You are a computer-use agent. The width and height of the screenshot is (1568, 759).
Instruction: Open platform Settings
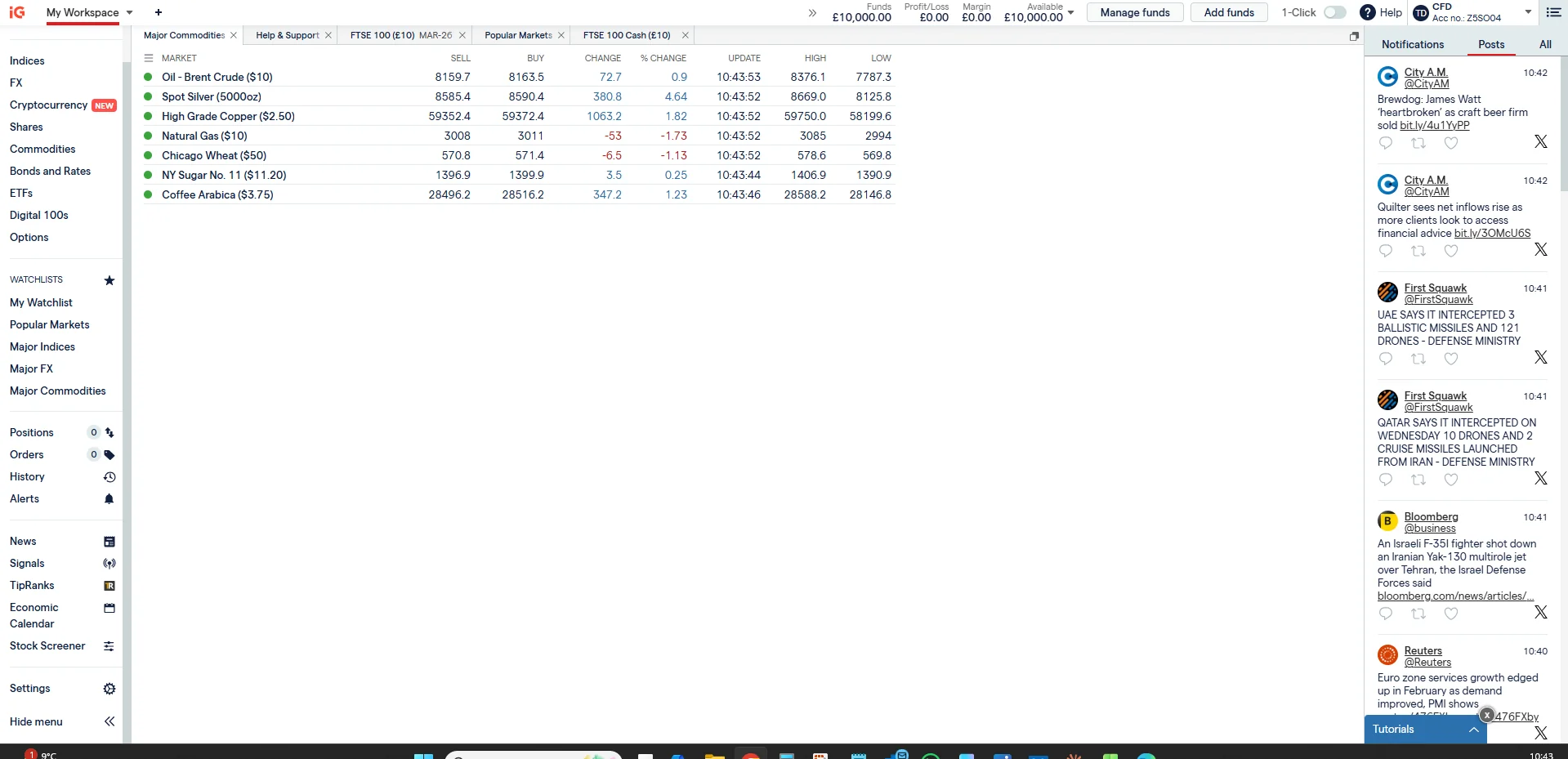29,689
